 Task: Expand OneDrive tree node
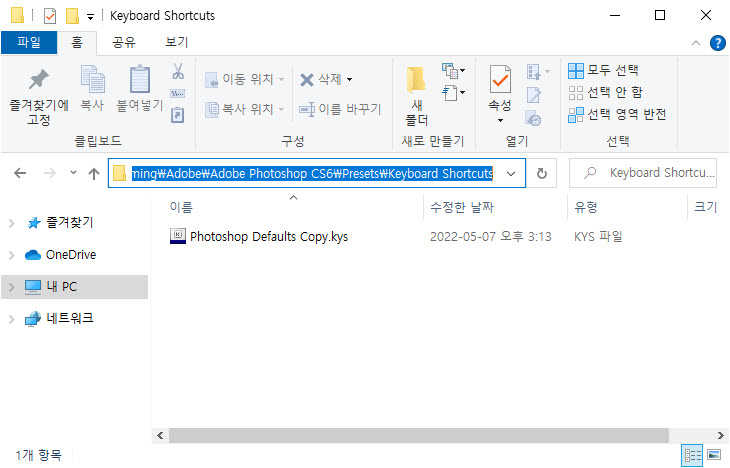click(x=12, y=255)
